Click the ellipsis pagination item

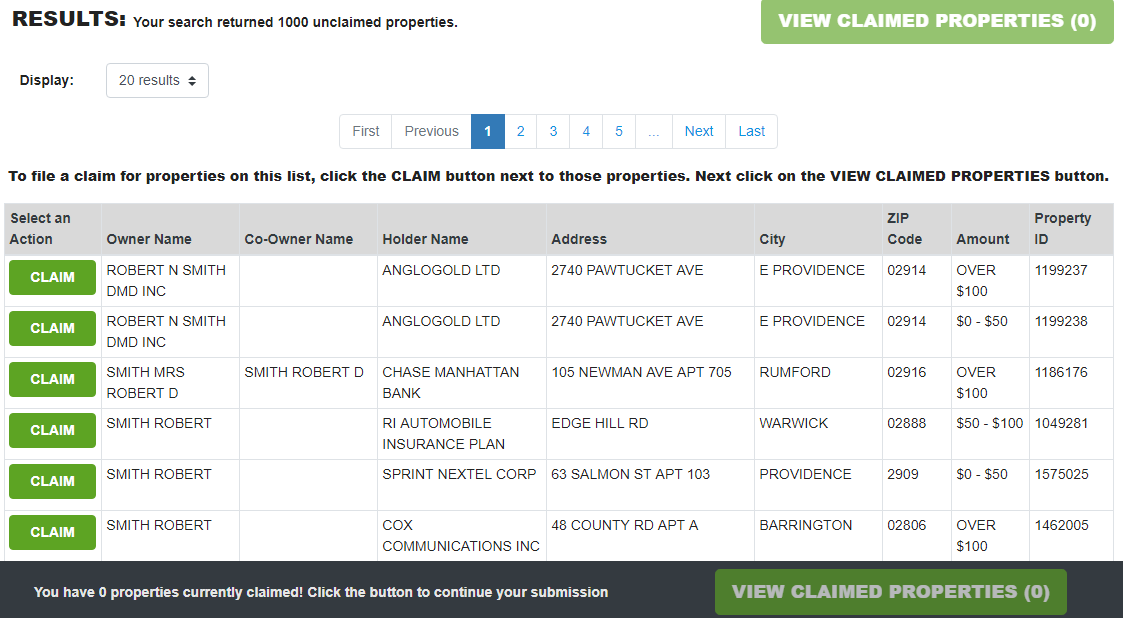click(x=653, y=131)
